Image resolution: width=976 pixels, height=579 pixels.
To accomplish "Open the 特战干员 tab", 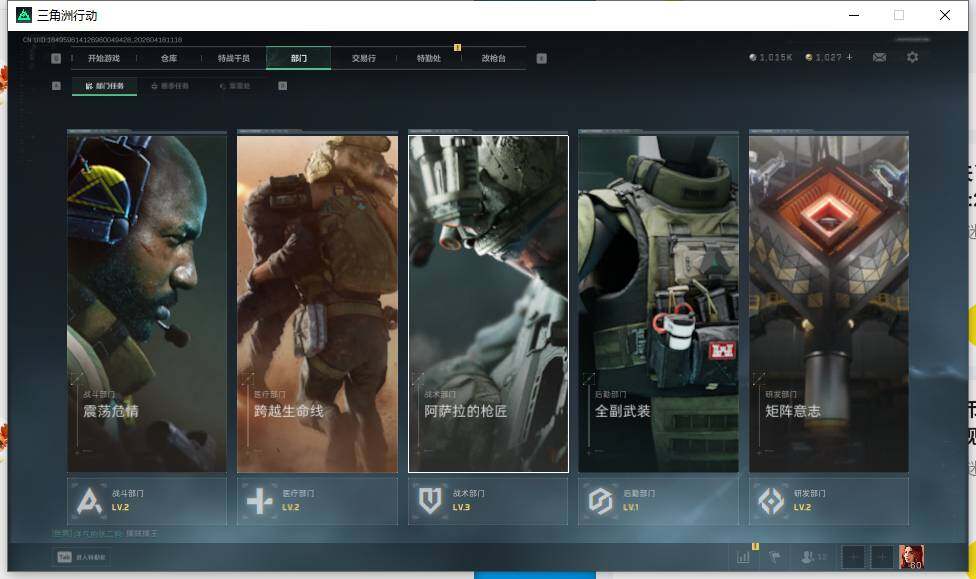I will click(x=234, y=58).
